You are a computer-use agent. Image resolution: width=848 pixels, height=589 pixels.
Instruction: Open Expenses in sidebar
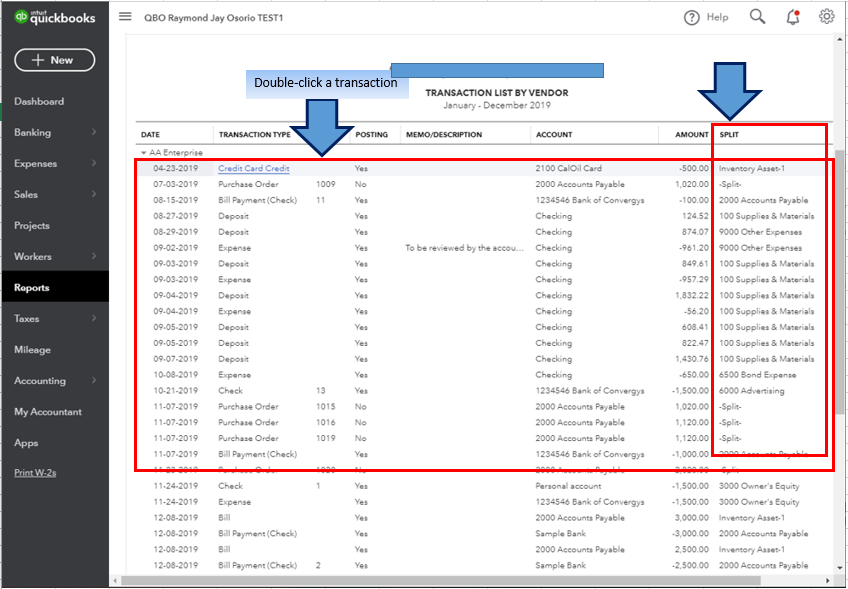35,163
